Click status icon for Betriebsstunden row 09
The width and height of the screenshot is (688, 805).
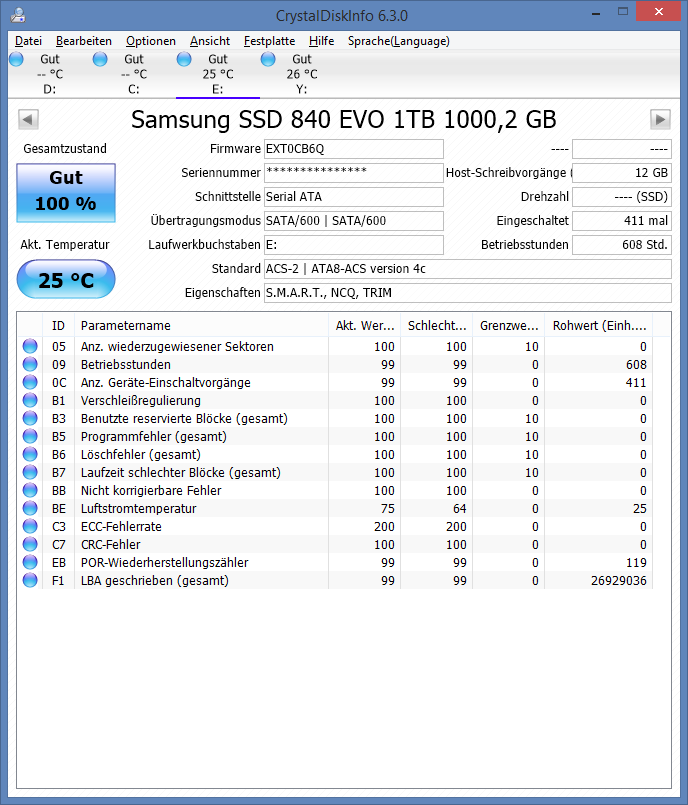30,365
